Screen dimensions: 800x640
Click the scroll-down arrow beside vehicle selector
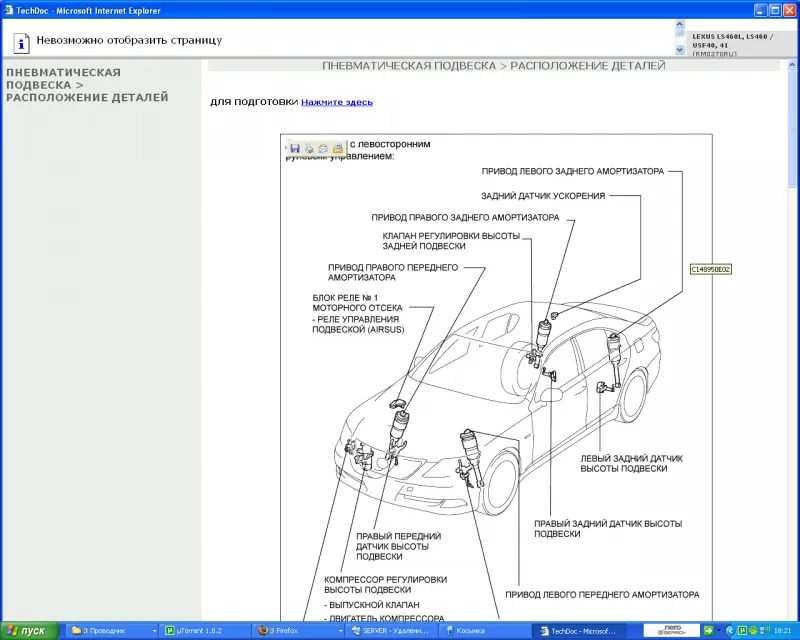click(x=680, y=50)
